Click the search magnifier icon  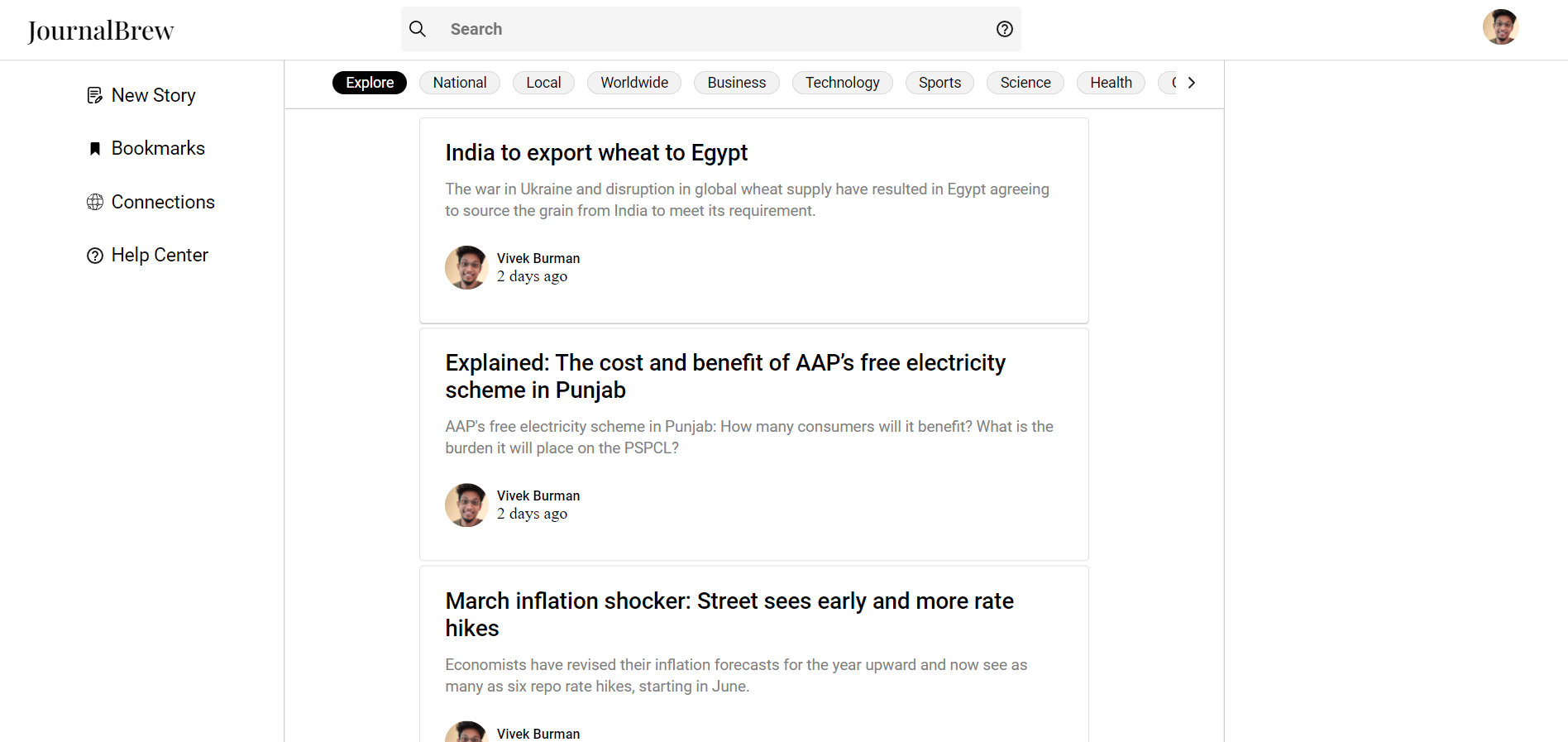click(418, 29)
